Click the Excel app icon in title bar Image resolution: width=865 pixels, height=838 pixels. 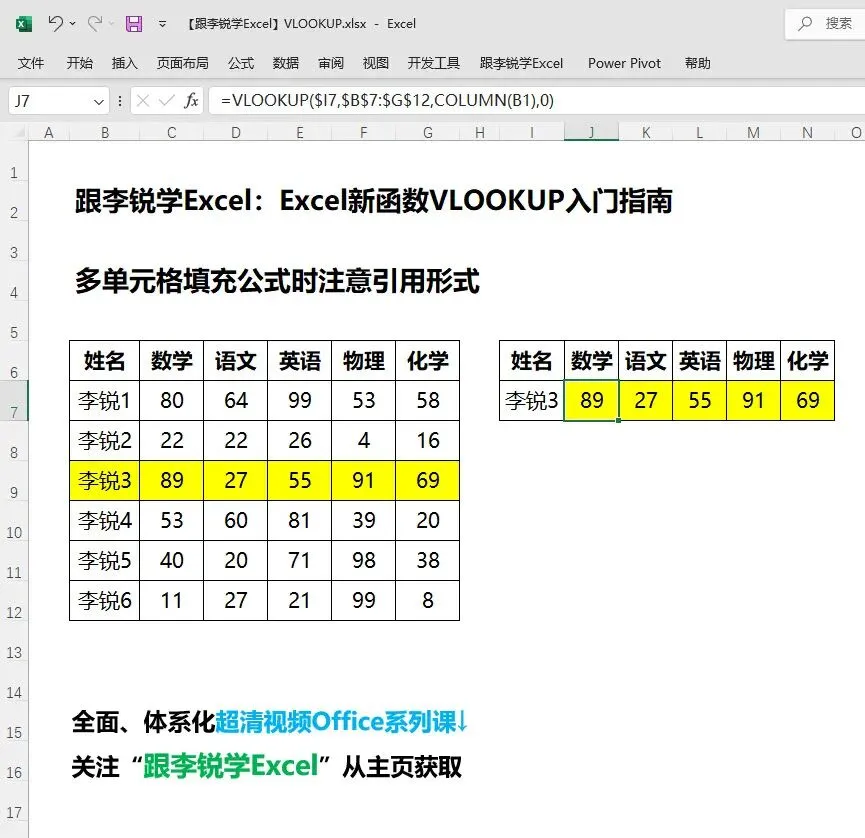click(x=24, y=24)
